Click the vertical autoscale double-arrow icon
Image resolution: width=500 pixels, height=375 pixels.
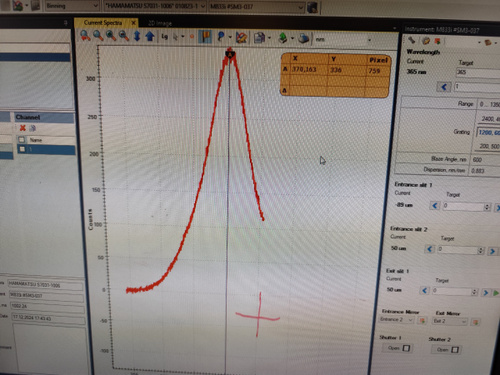pyautogui.click(x=137, y=36)
